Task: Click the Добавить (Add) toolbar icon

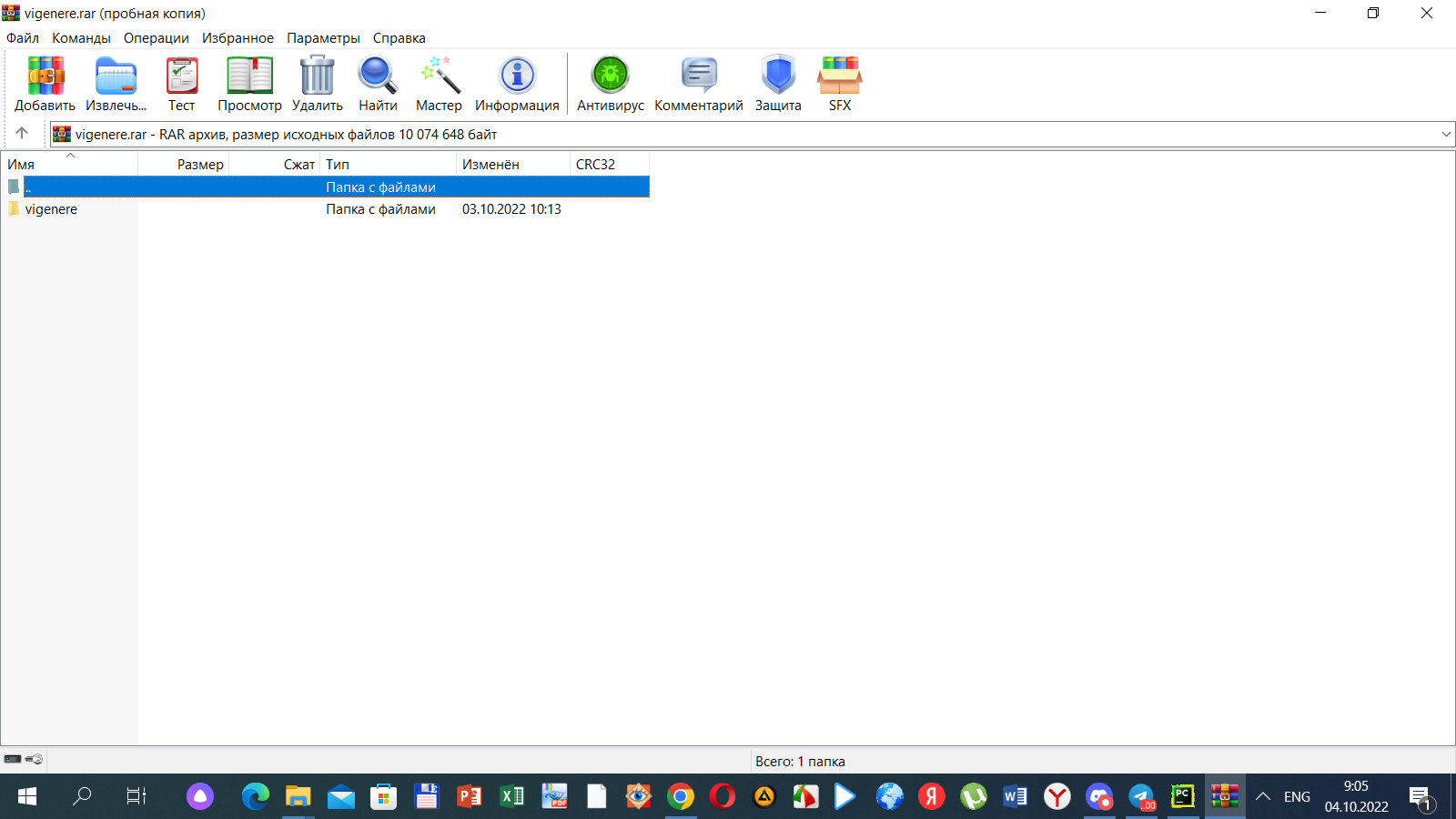Action: coord(45,76)
